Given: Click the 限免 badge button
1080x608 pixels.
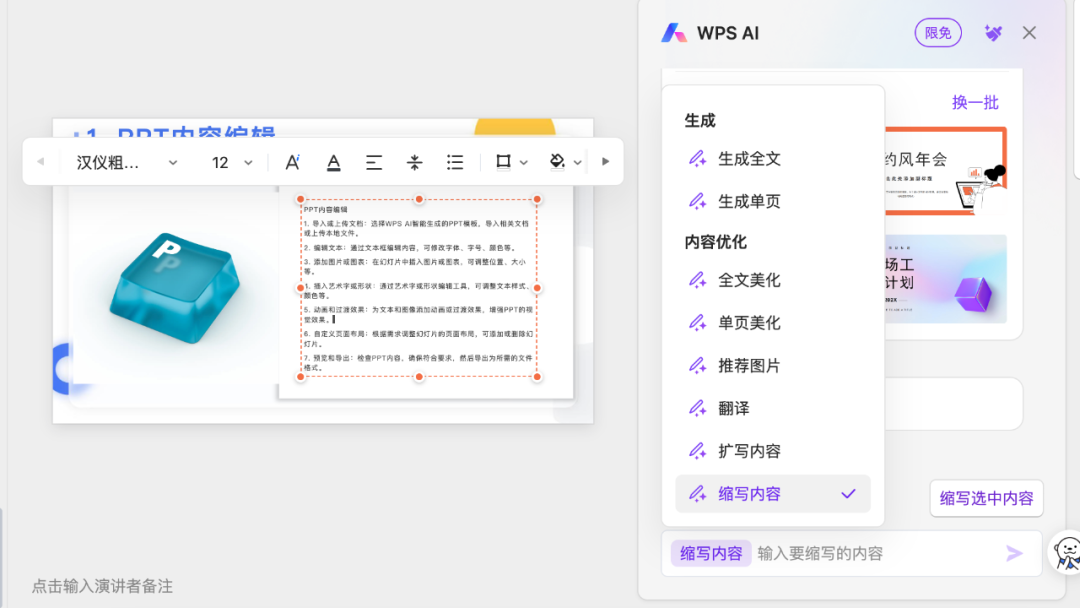Looking at the screenshot, I should tap(937, 33).
